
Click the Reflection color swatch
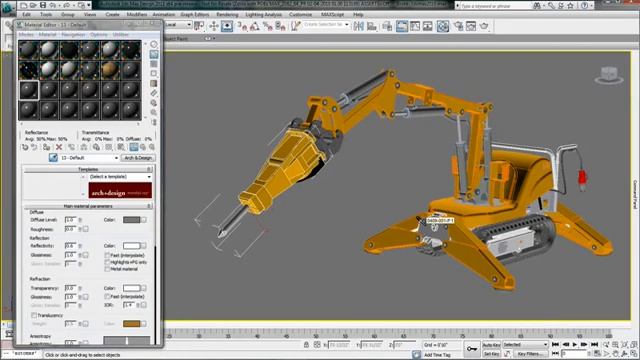click(x=131, y=246)
